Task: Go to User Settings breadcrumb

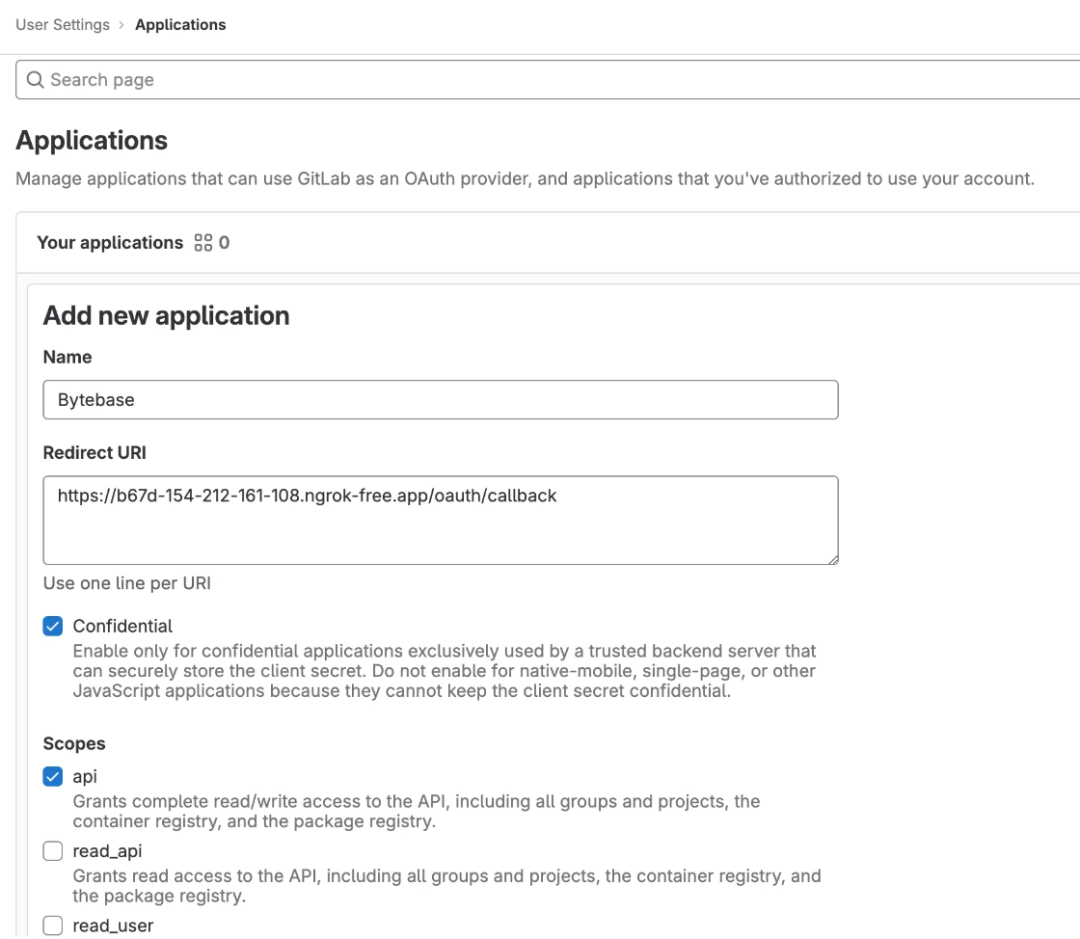Action: 63,25
